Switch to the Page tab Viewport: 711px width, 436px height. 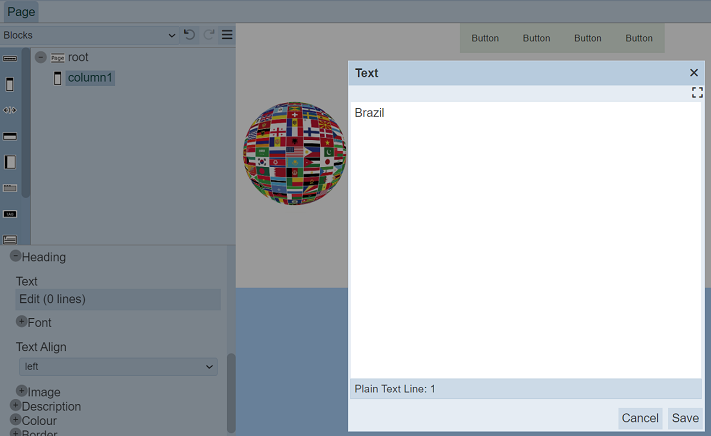coord(21,11)
